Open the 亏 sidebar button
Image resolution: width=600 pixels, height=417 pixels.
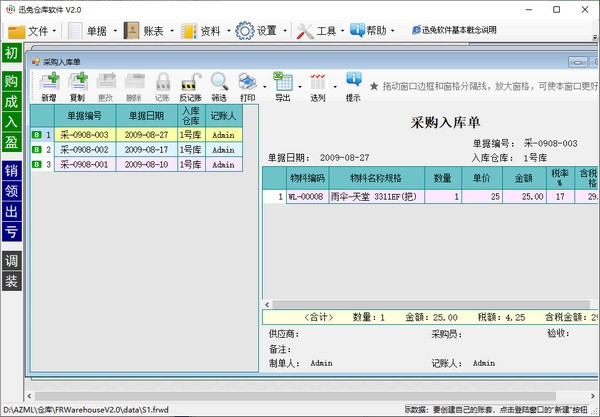point(11,231)
